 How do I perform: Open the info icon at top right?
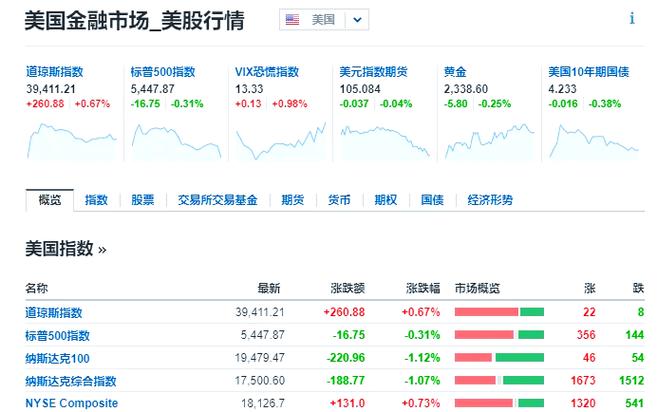coord(632,18)
